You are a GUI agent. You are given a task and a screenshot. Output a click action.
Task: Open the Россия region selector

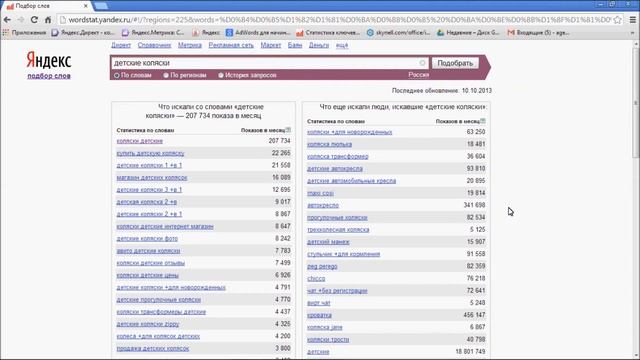pos(418,75)
